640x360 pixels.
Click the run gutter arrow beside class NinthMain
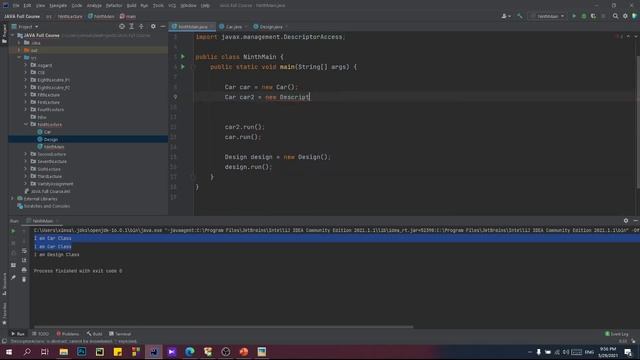(x=183, y=57)
